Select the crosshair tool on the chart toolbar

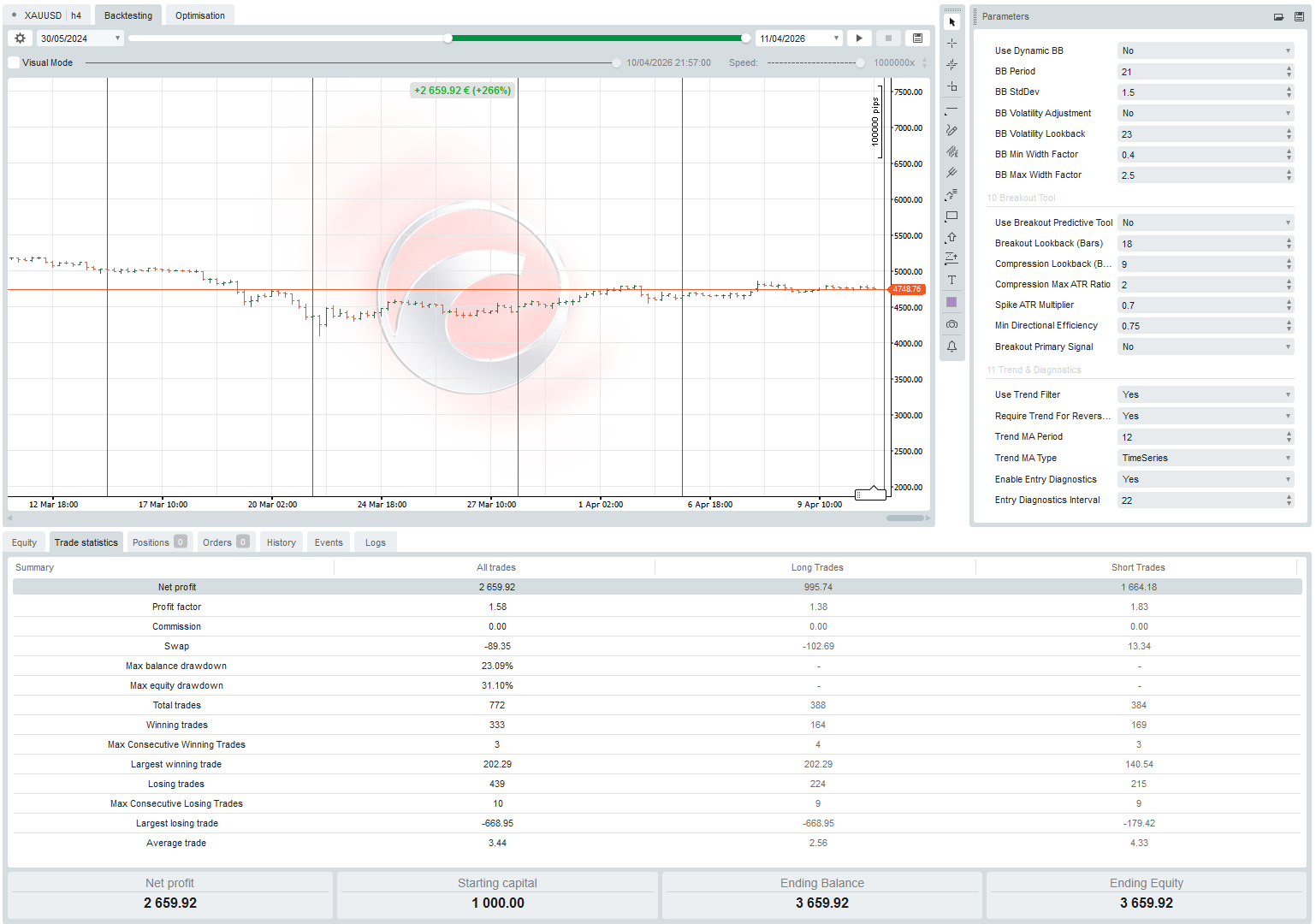tap(951, 41)
